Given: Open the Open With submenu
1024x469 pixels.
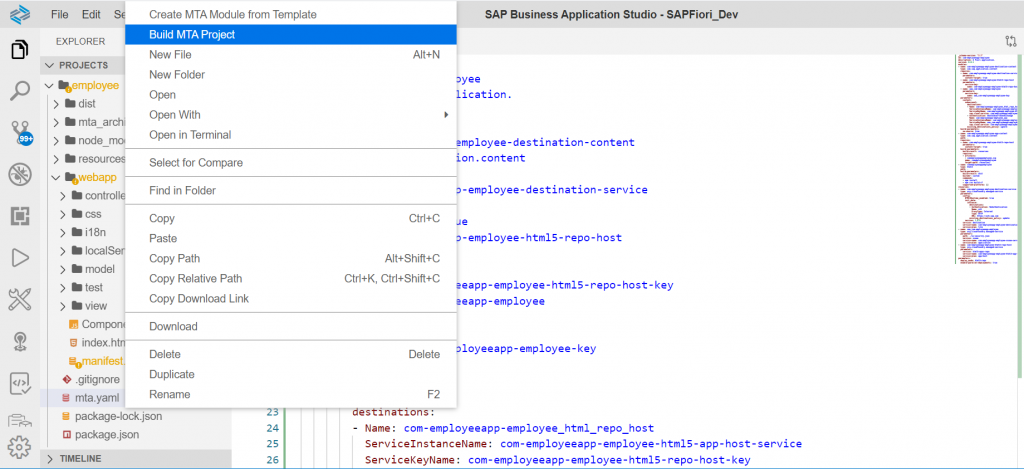Looking at the screenshot, I should 291,115.
